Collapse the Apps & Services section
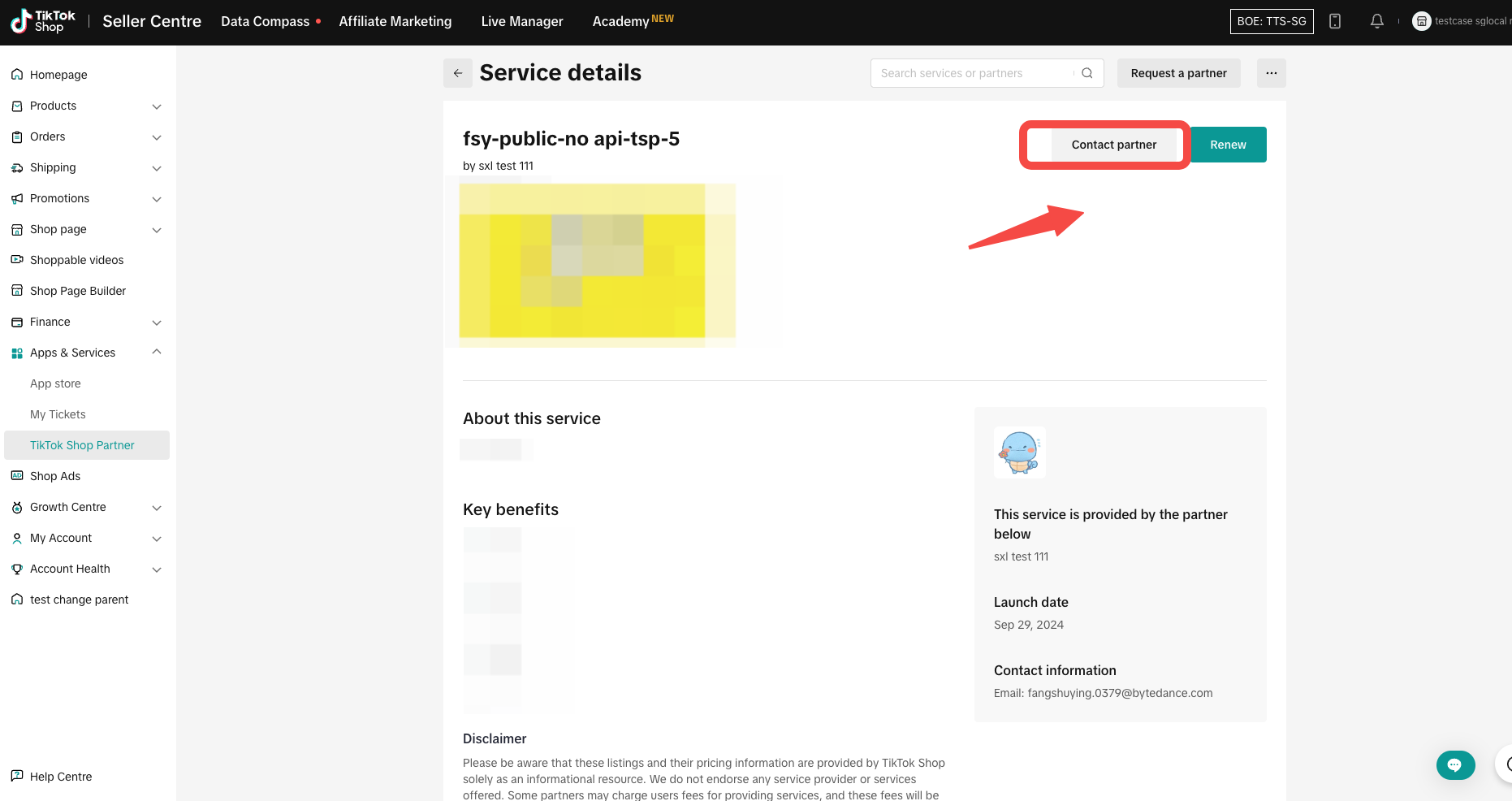 tap(157, 353)
